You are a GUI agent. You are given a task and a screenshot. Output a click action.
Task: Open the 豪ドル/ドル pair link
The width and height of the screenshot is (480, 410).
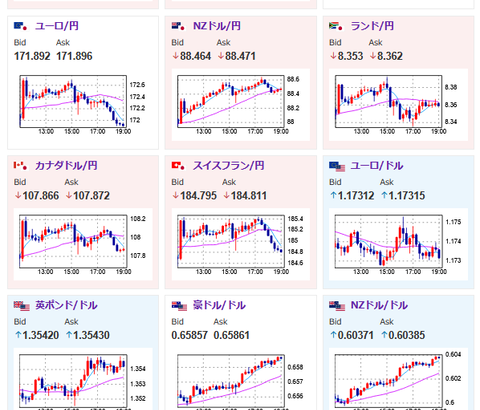pos(219,305)
